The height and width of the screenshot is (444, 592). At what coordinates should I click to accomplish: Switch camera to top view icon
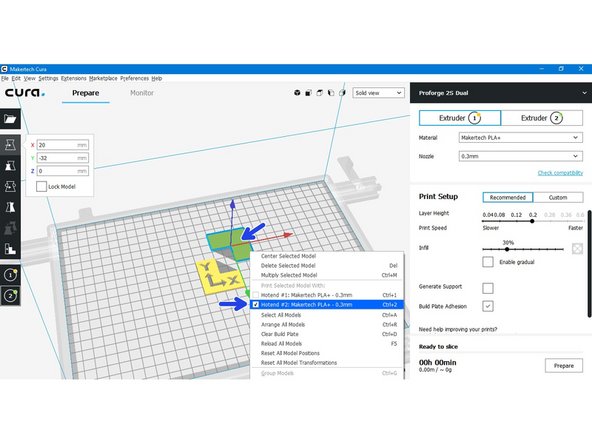320,93
